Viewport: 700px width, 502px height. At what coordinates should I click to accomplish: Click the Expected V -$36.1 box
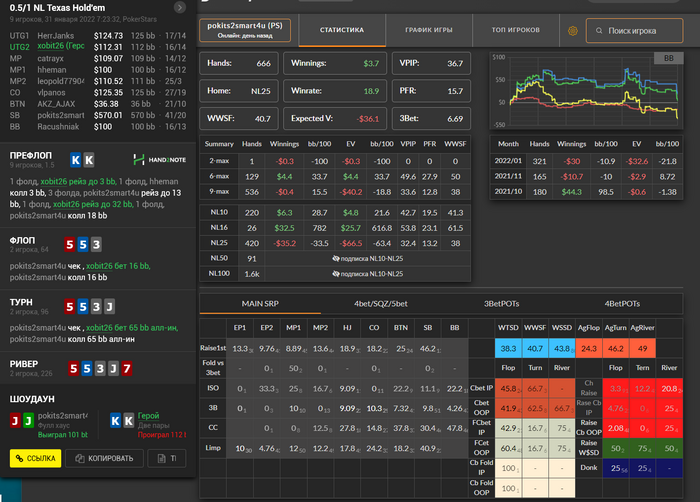tap(335, 118)
